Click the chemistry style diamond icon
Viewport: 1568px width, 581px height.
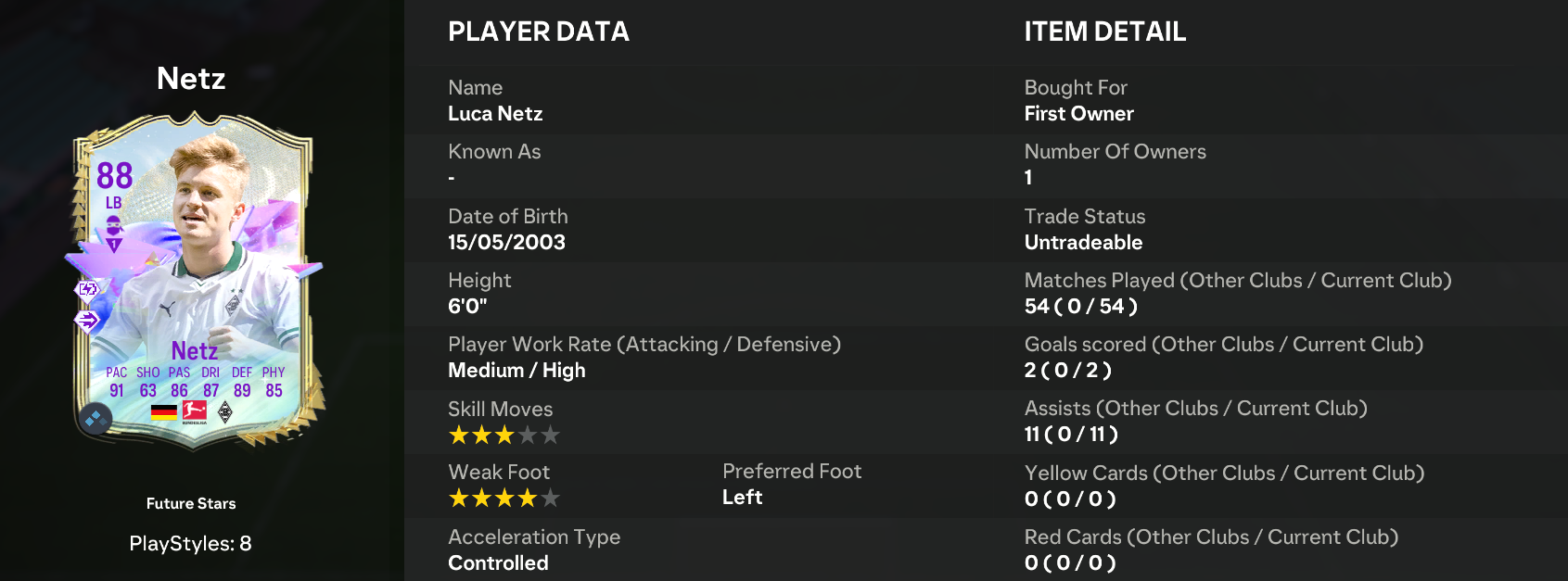(95, 420)
